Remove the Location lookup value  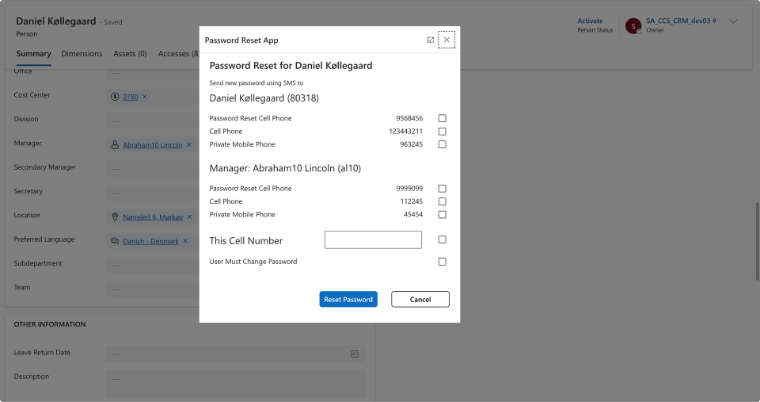coord(189,216)
